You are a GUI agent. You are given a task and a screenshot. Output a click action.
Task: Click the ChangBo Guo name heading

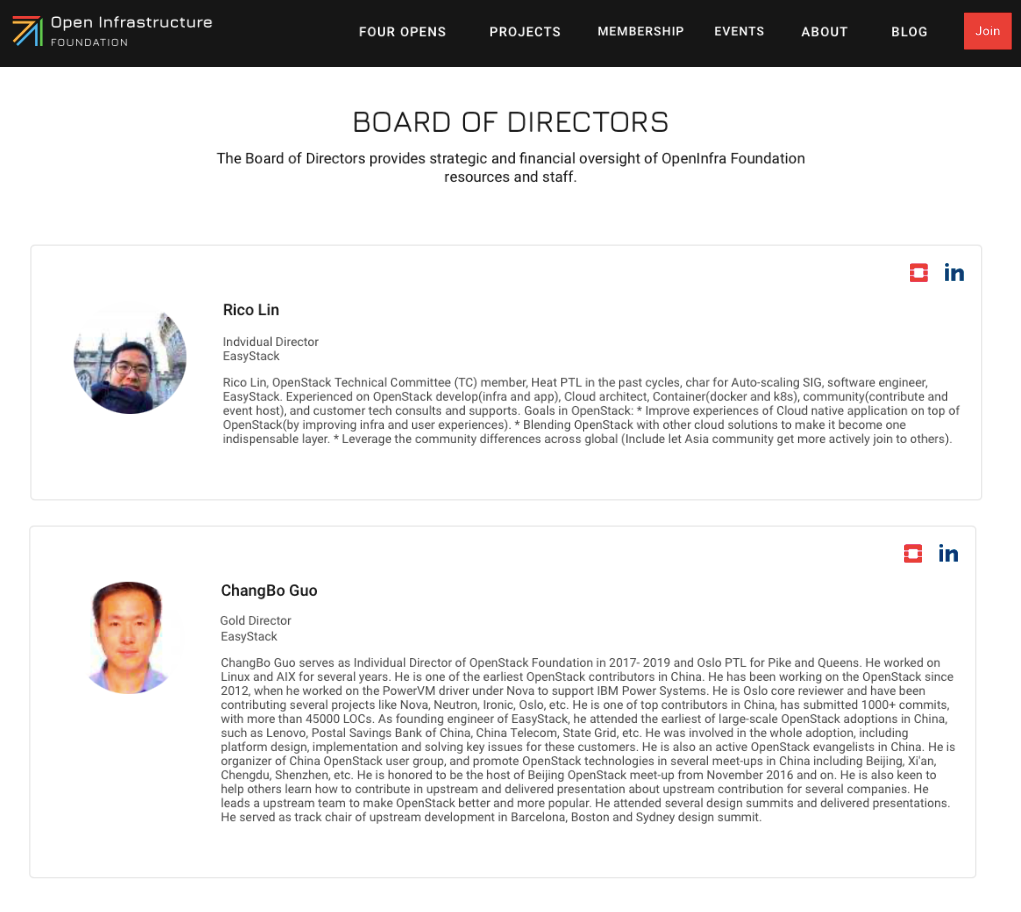269,591
